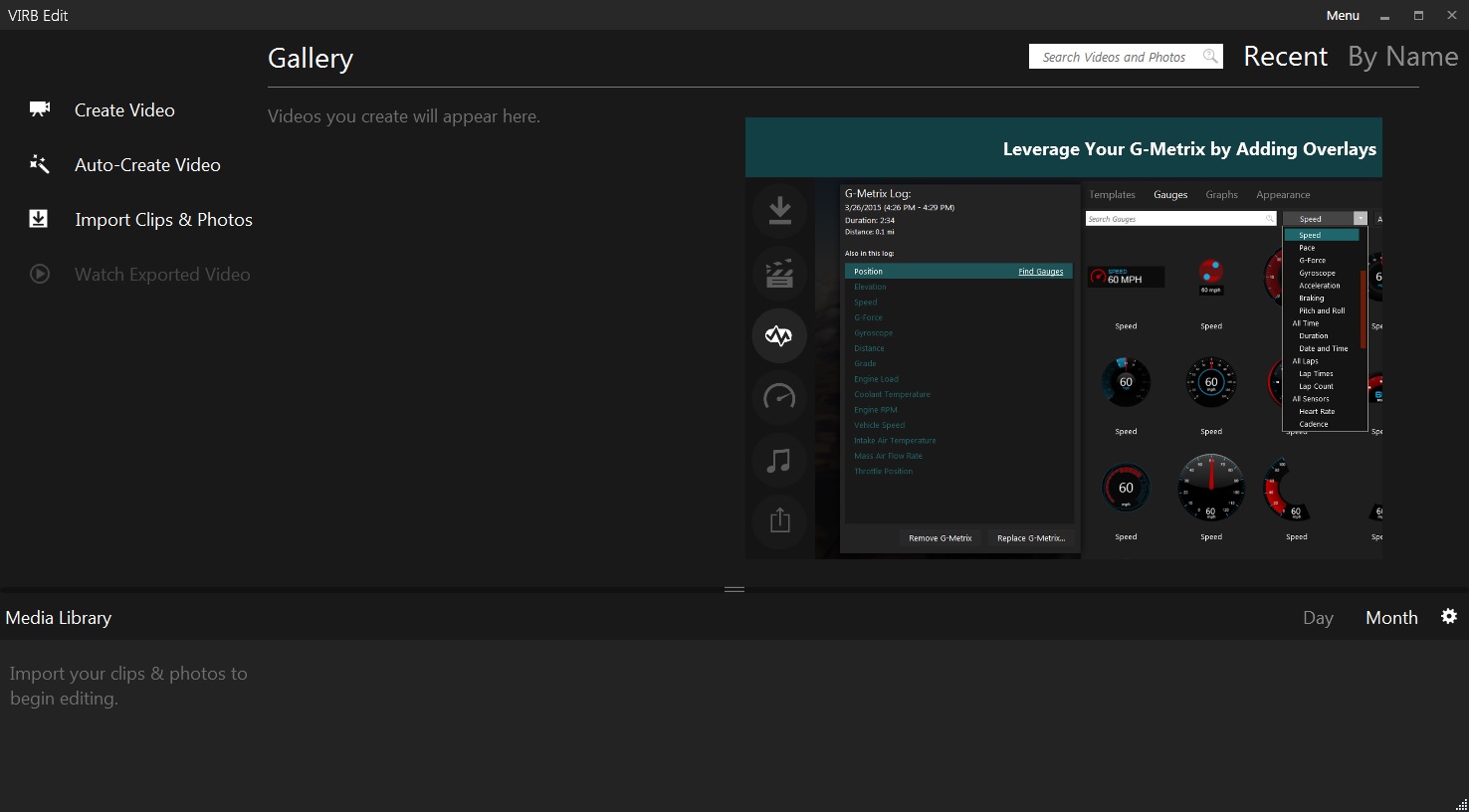Click the Import Clips & Photos download icon

39,219
